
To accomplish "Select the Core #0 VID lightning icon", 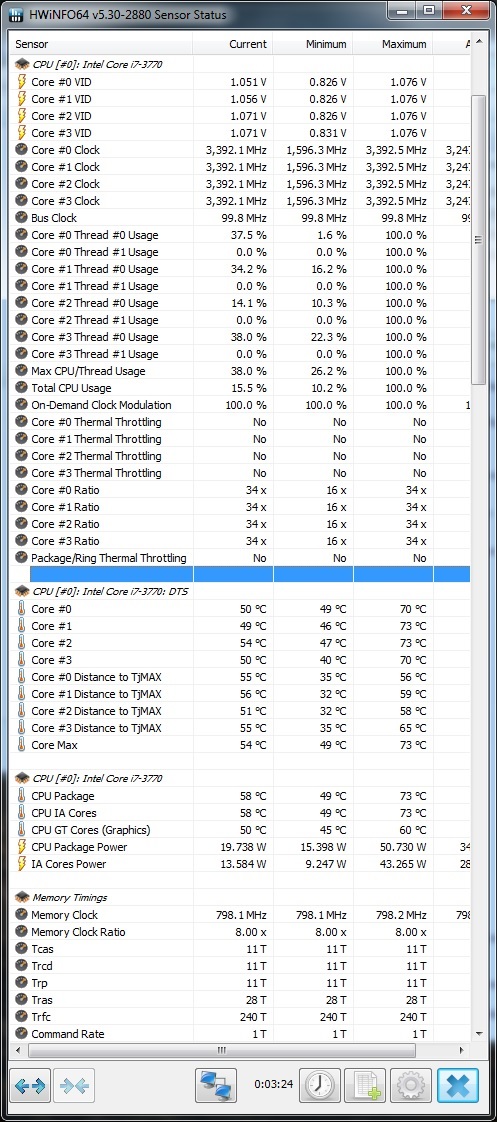I will [21, 82].
